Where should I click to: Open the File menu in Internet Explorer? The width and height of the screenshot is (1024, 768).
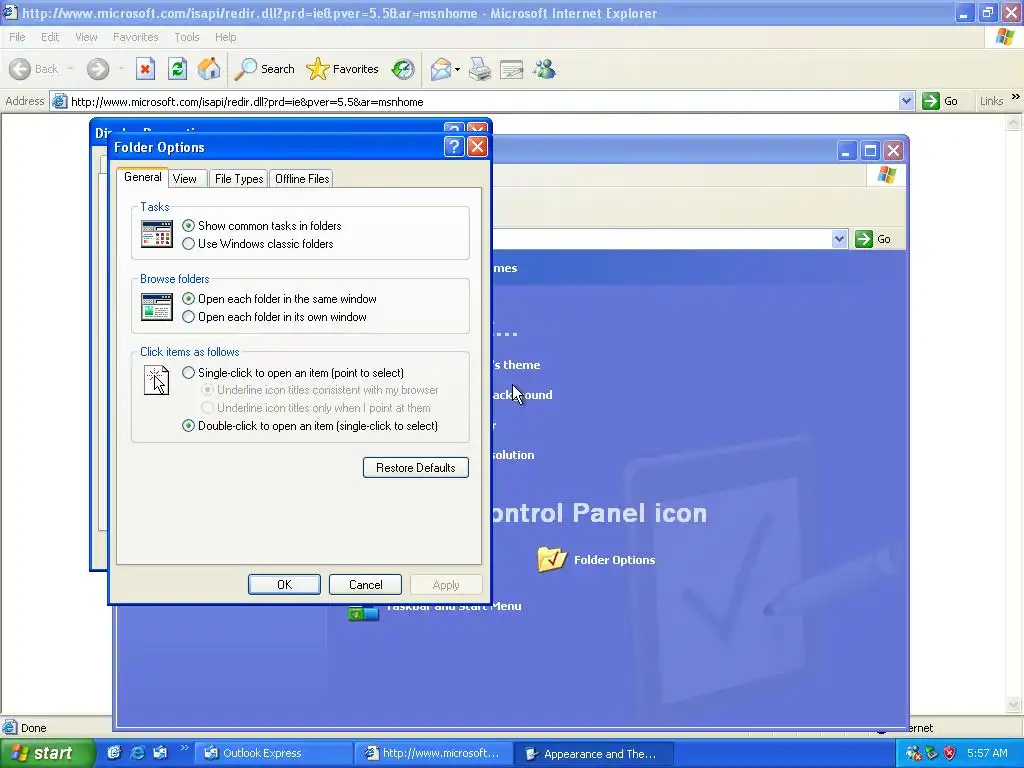tap(17, 37)
